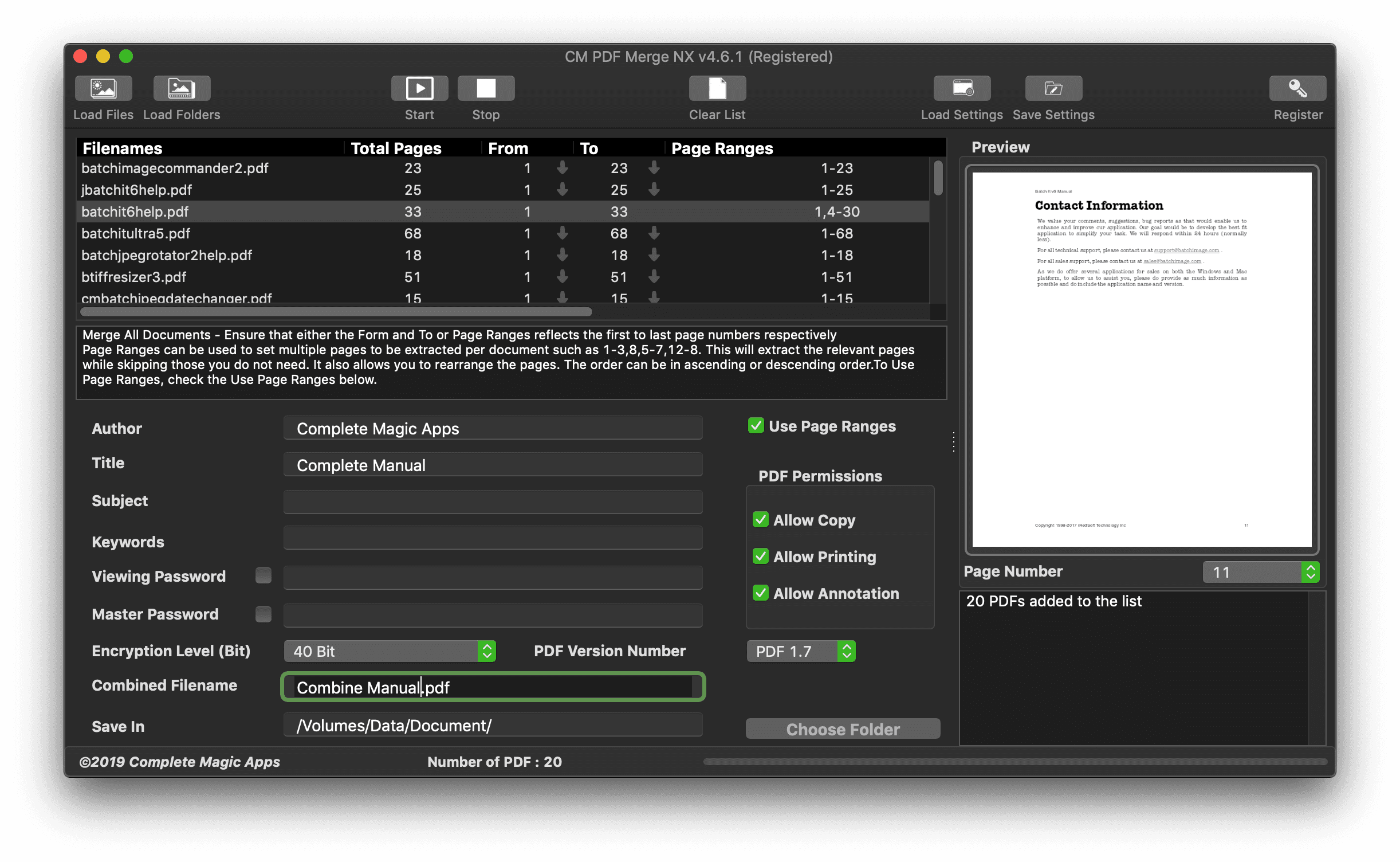Viewport: 1400px width, 862px height.
Task: Click To down arrow for jbatchit6help.pdf
Action: point(654,190)
